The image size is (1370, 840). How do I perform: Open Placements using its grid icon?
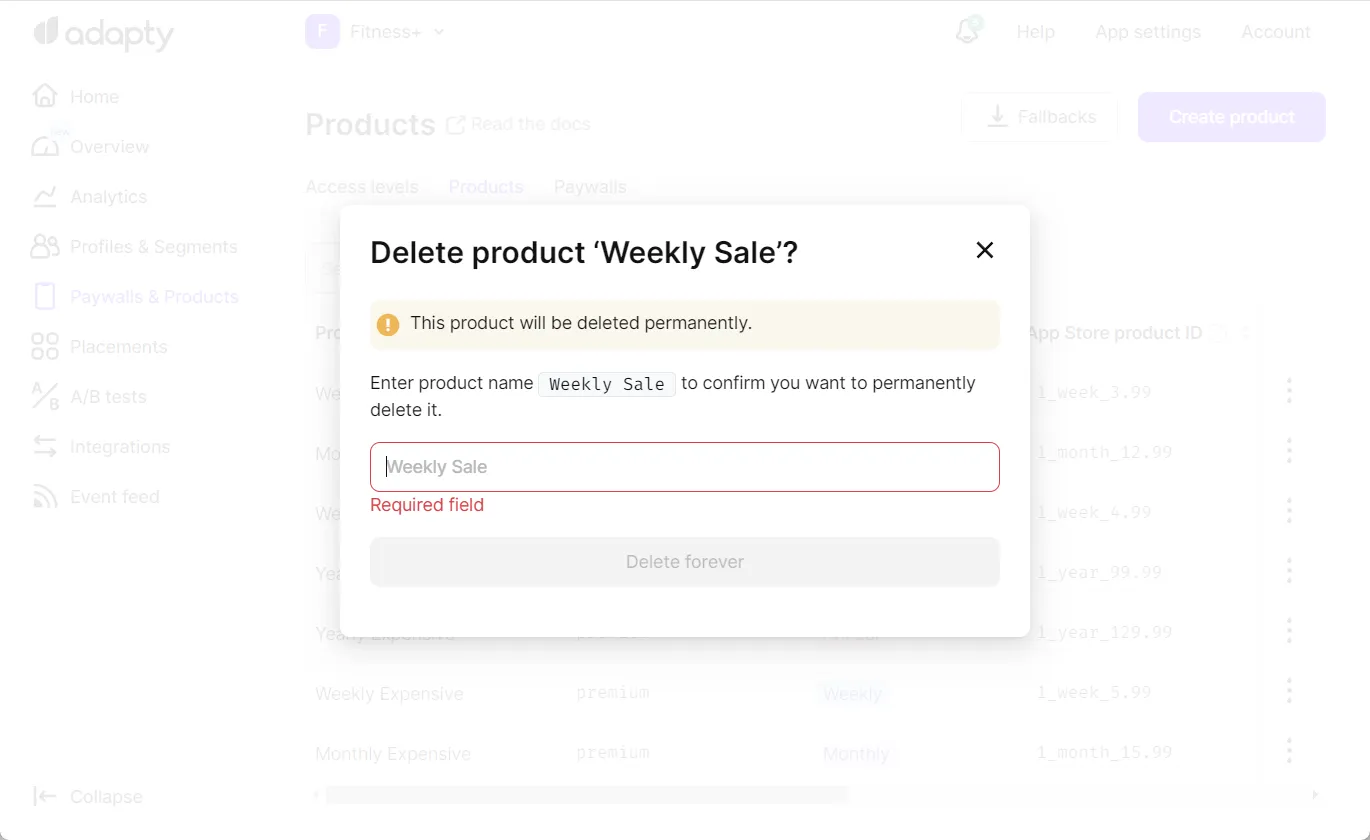pyautogui.click(x=45, y=346)
